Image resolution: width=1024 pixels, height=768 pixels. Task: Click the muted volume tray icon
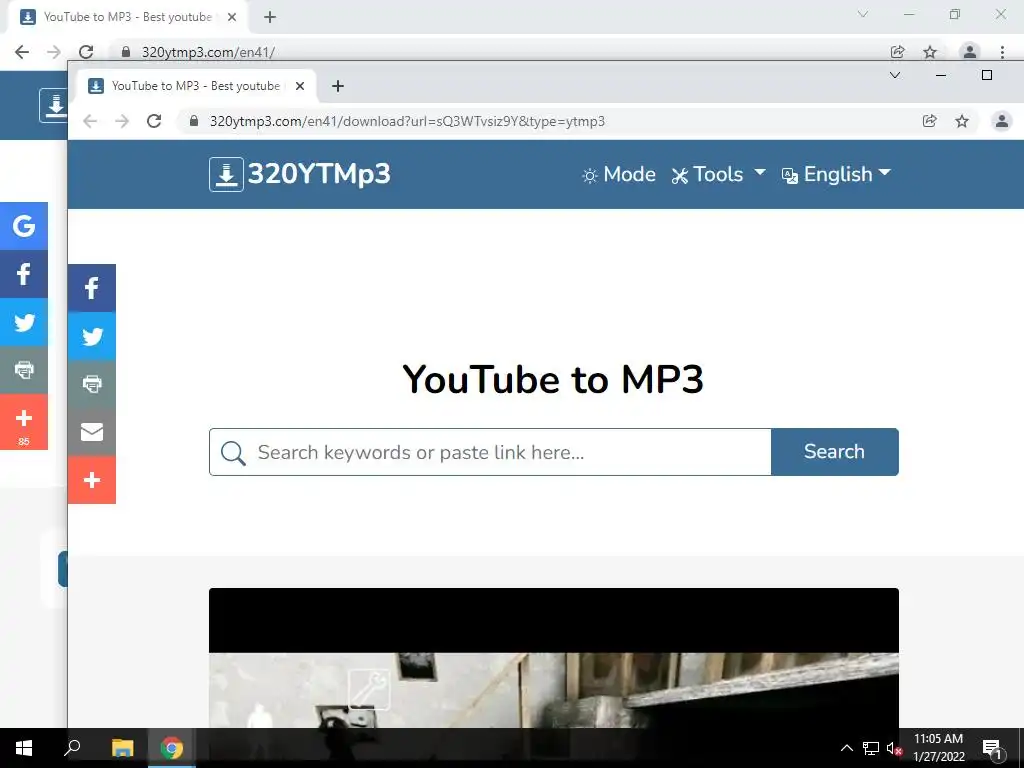894,748
